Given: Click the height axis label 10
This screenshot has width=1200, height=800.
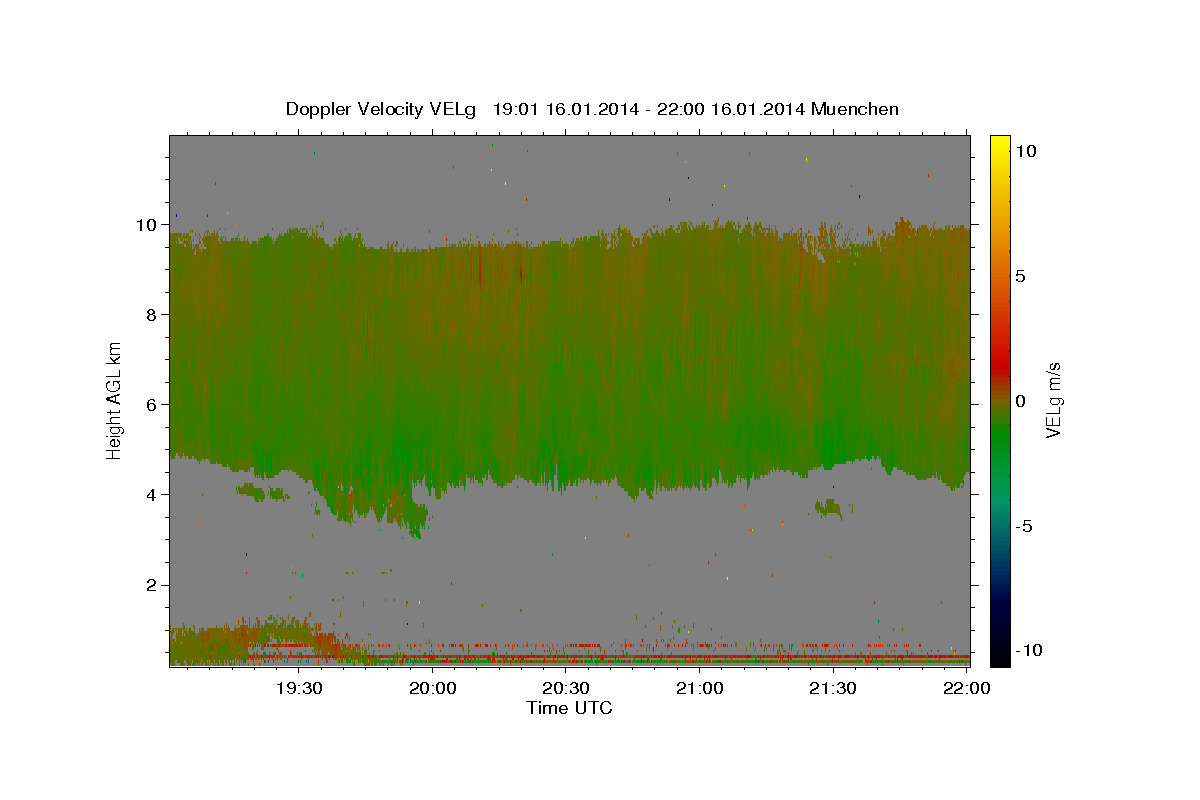Looking at the screenshot, I should pyautogui.click(x=145, y=224).
